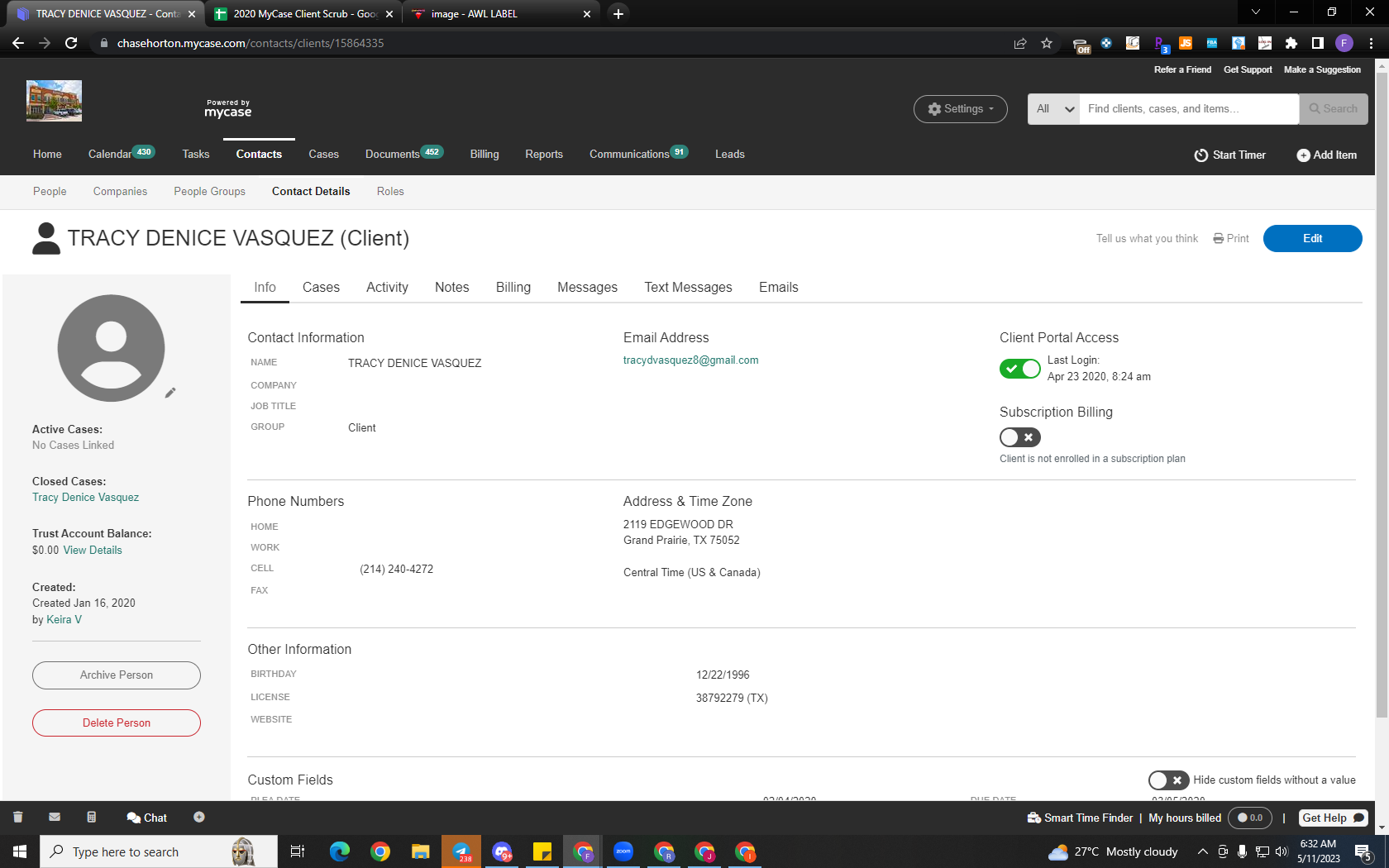Open the tracydvasquez8@gmail.com email link
Image resolution: width=1389 pixels, height=868 pixels.
691,360
